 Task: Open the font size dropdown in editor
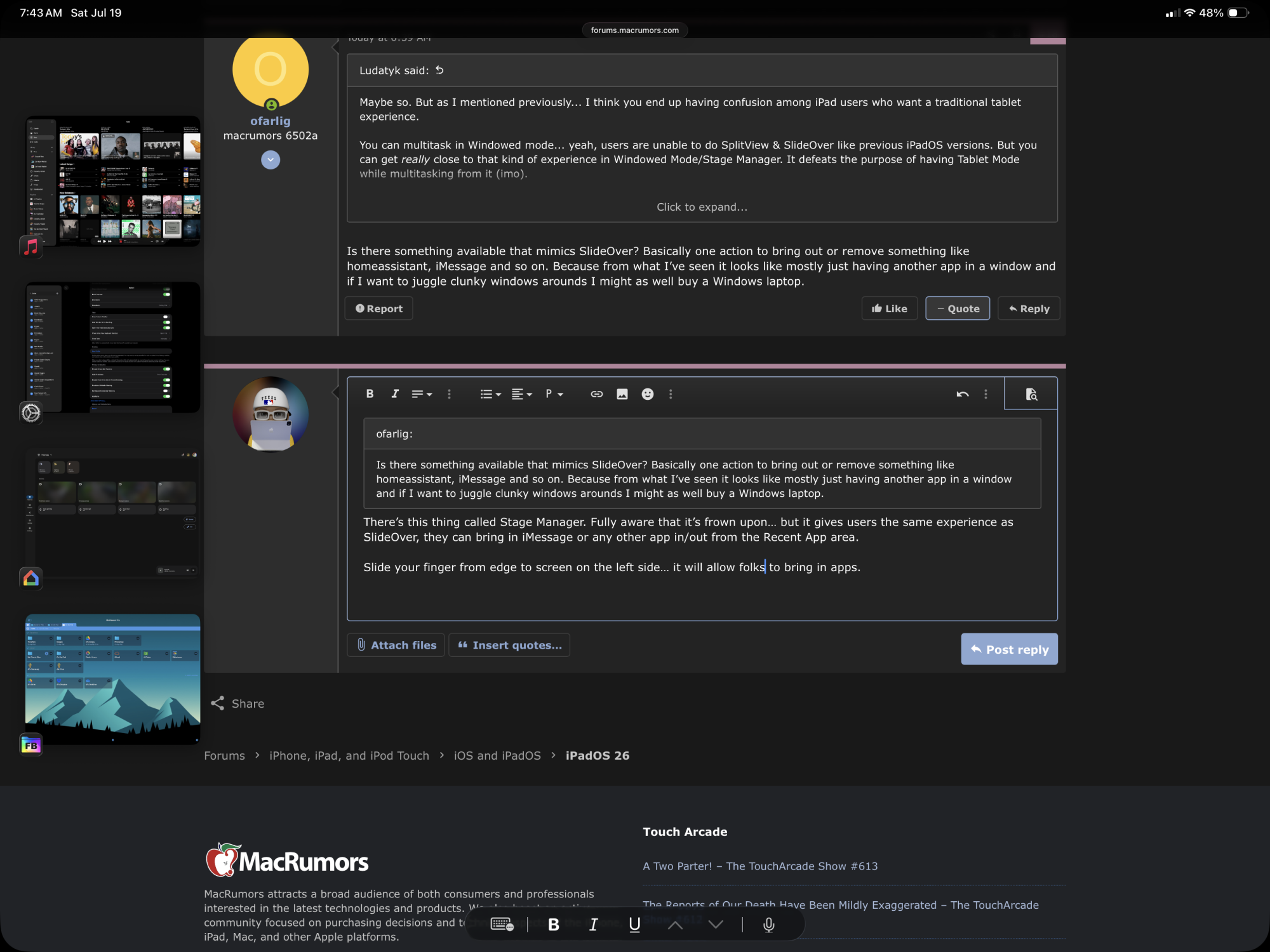tap(422, 394)
